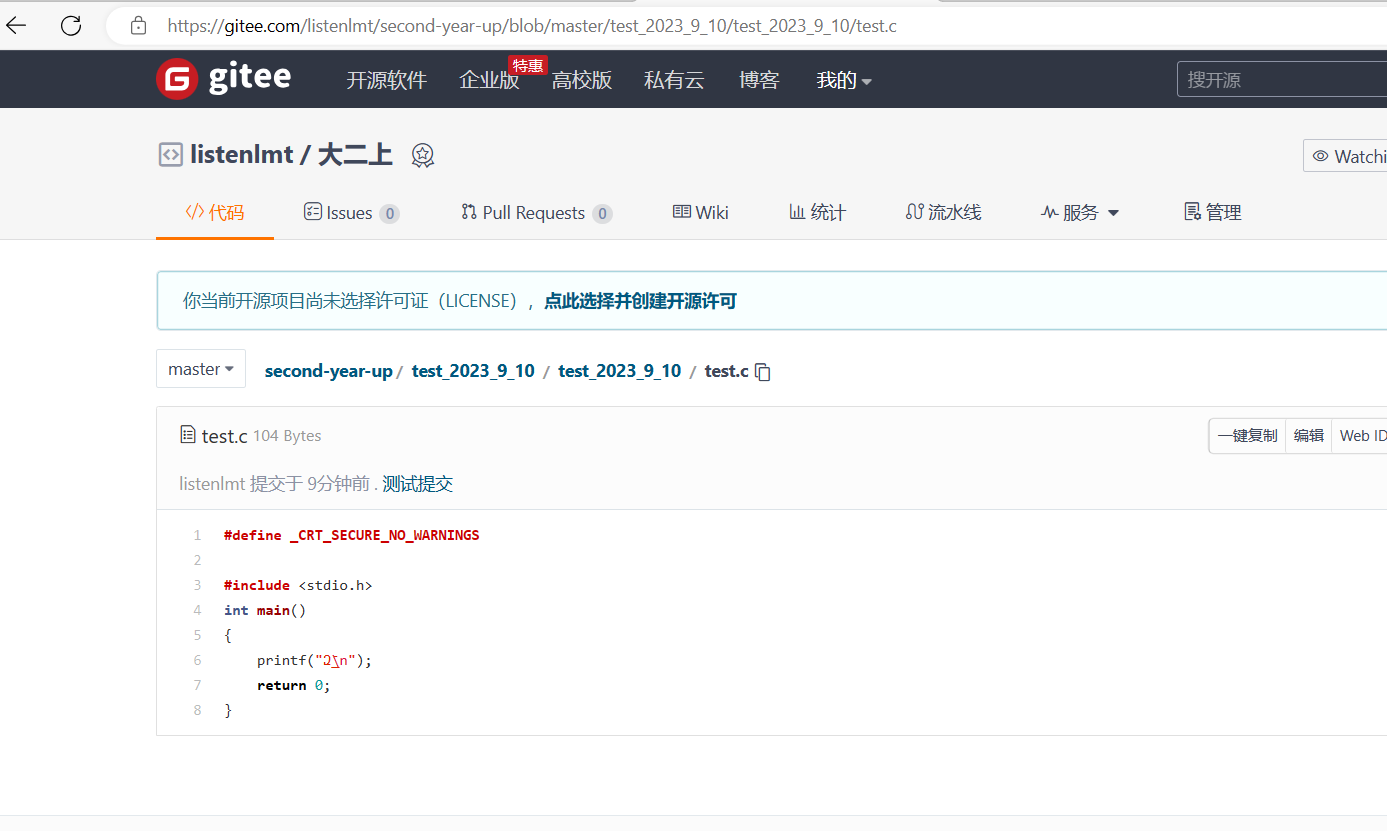The height and width of the screenshot is (831, 1387).
Task: Click the Web IDE button
Action: tap(1360, 435)
